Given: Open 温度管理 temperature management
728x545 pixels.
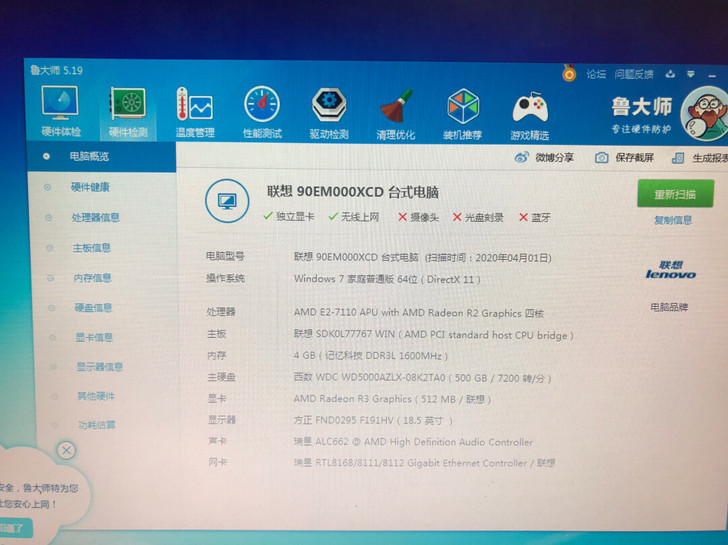Looking at the screenshot, I should (195, 113).
